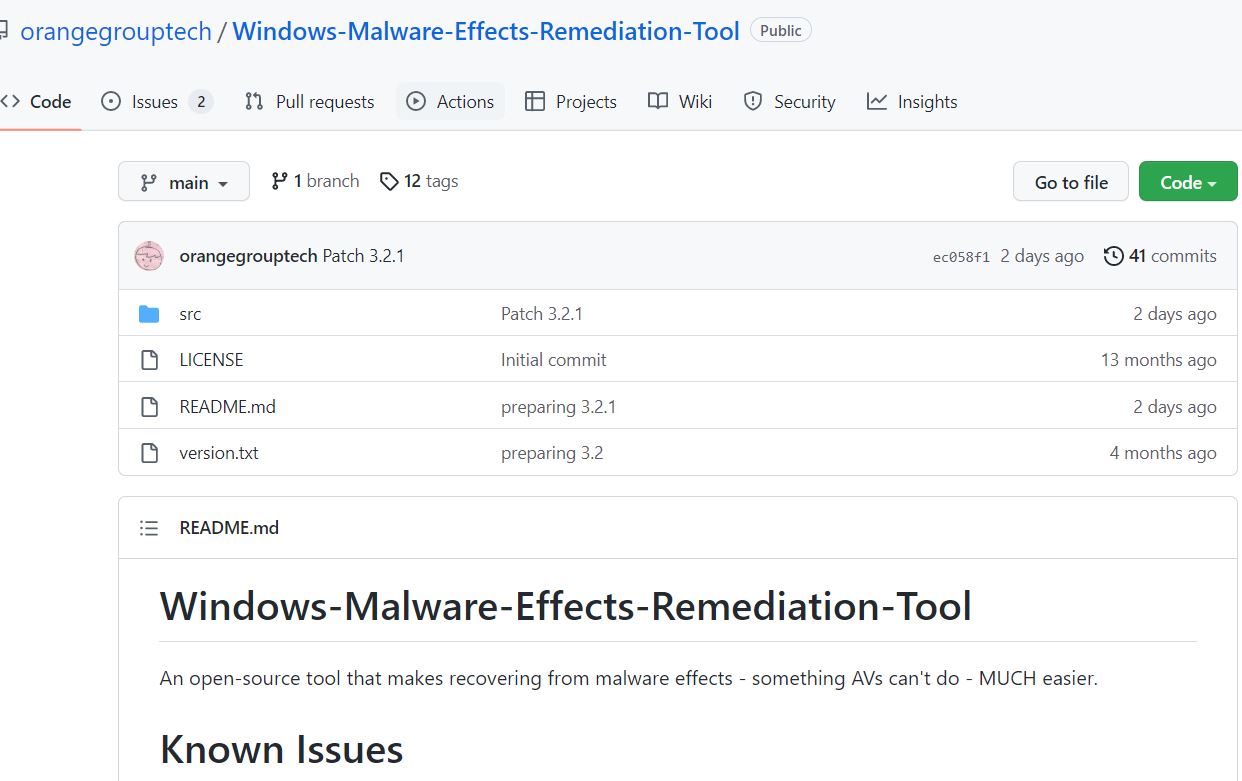Click the Wiki book icon

point(658,101)
